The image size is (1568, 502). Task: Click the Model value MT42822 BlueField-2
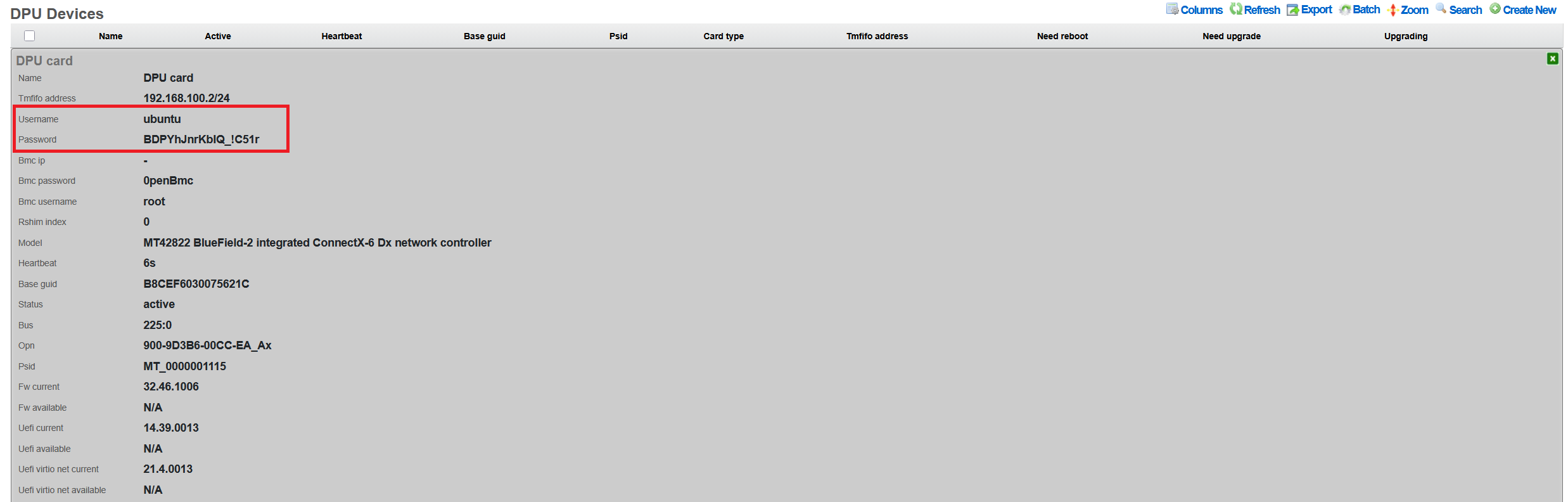pos(317,243)
